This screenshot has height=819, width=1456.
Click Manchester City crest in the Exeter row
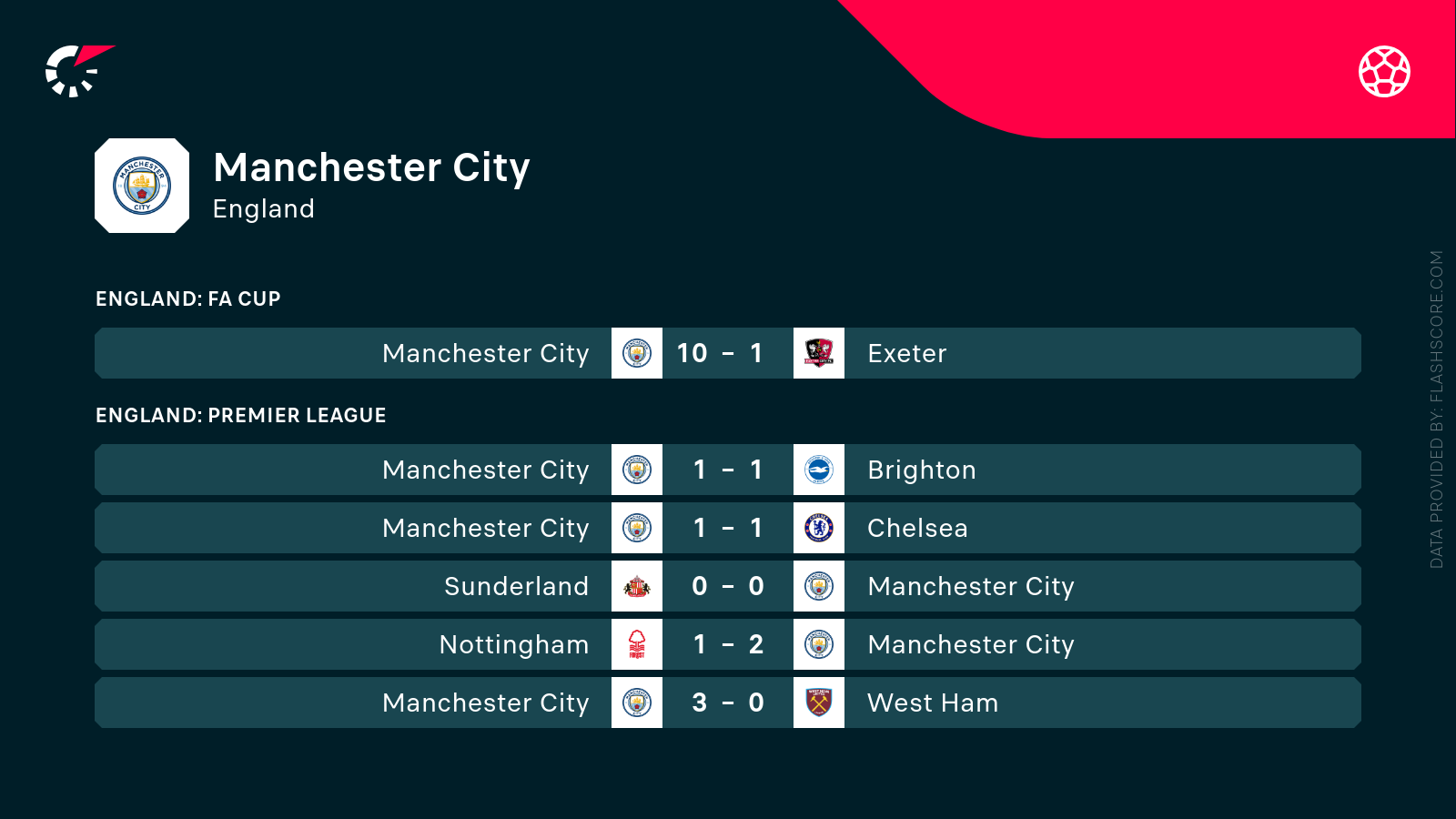click(637, 353)
